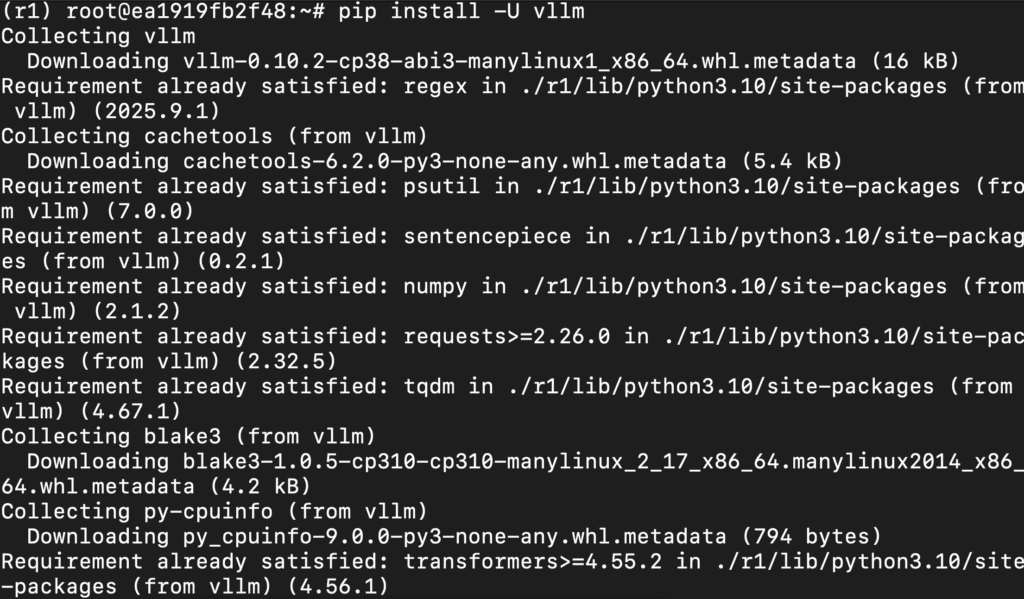Click the 'psutil' package name
The image size is (1024, 599).
coord(442,186)
